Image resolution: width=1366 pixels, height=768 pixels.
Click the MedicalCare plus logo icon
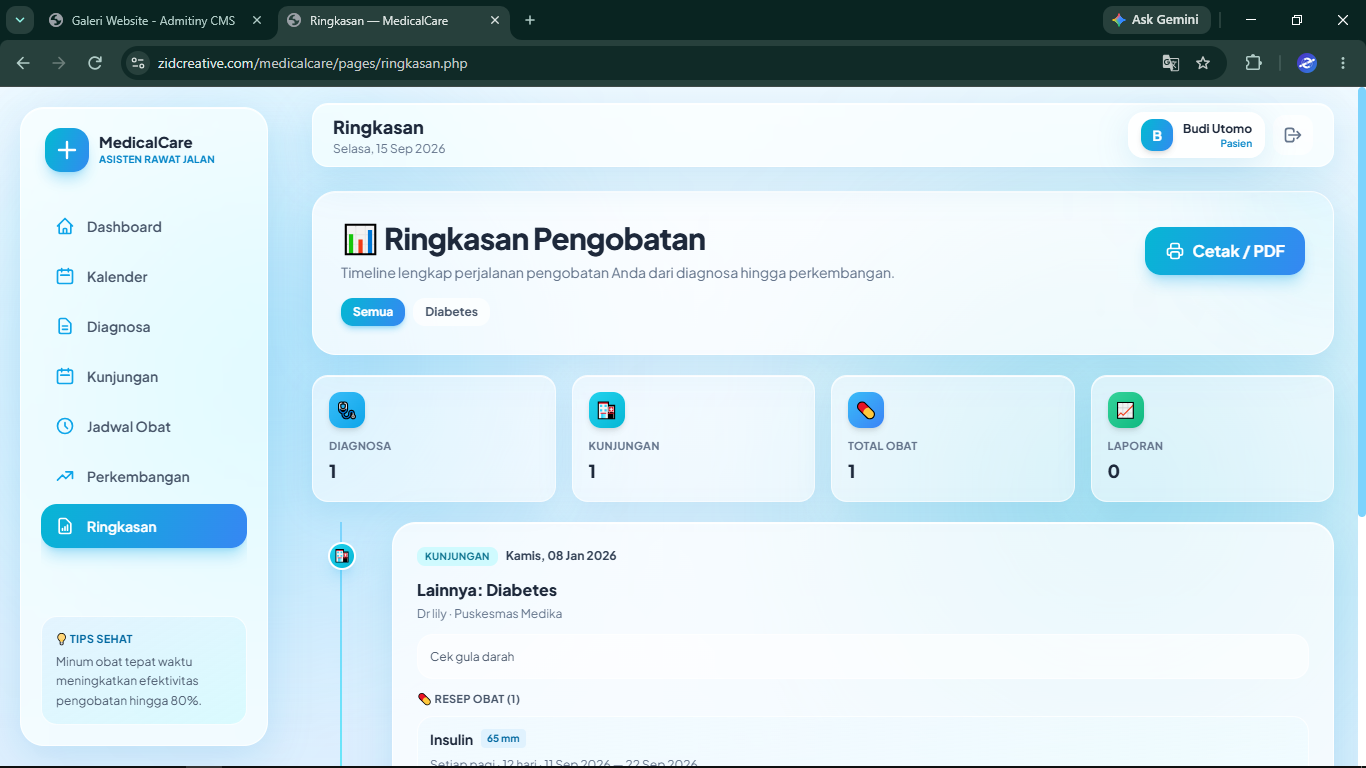pyautogui.click(x=67, y=151)
